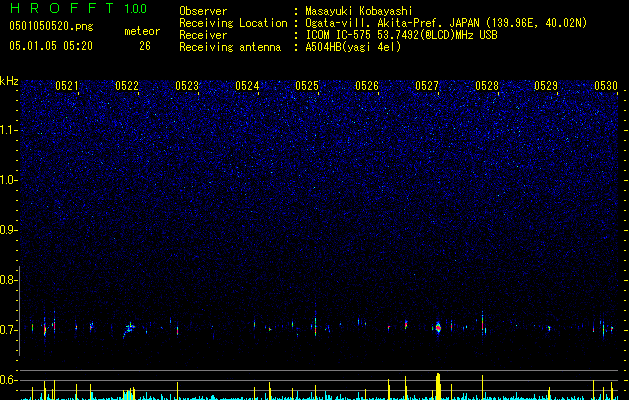Click the 0530 time marker
The width and height of the screenshot is (629, 400).
pos(606,85)
